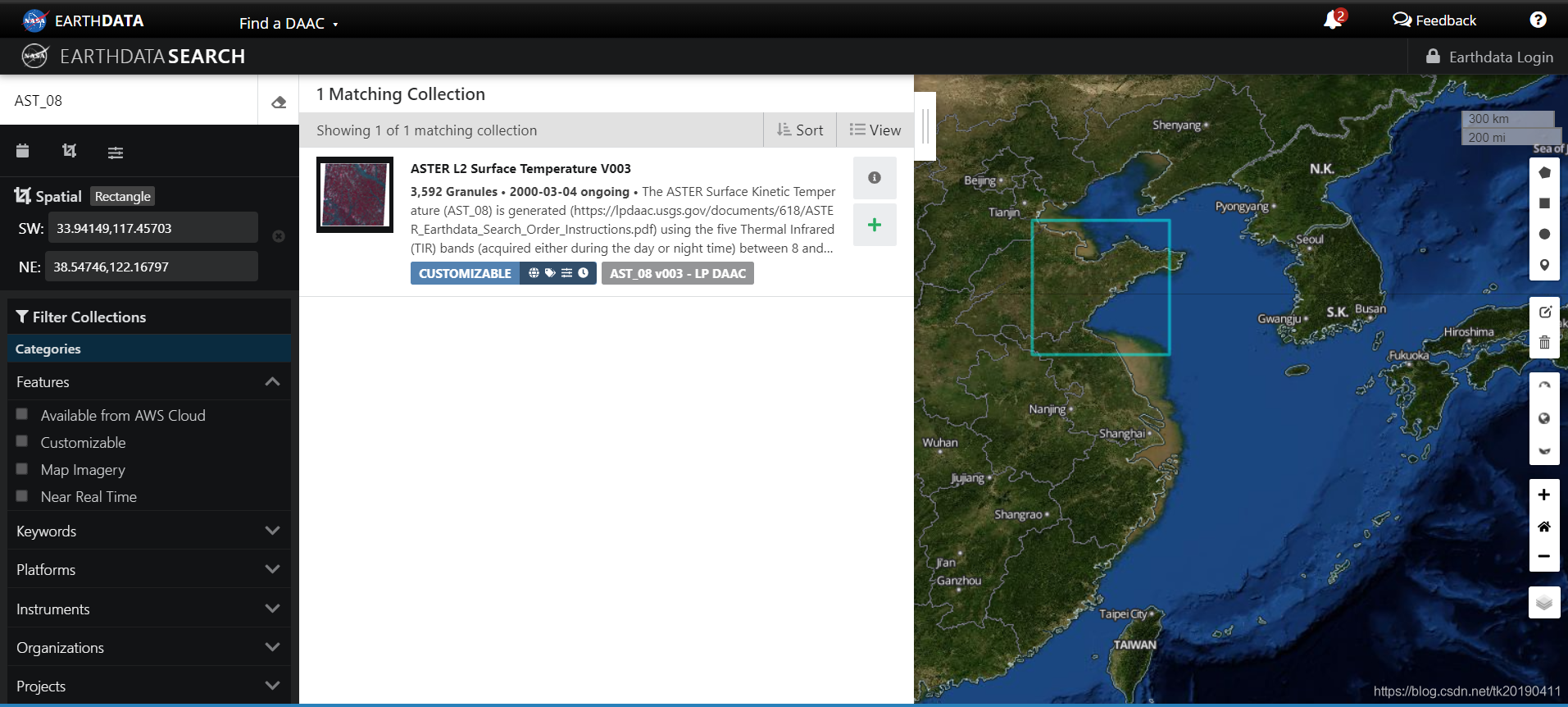Viewport: 1568px width, 707px height.
Task: Check the Map Imagery feature filter
Action: 22,468
